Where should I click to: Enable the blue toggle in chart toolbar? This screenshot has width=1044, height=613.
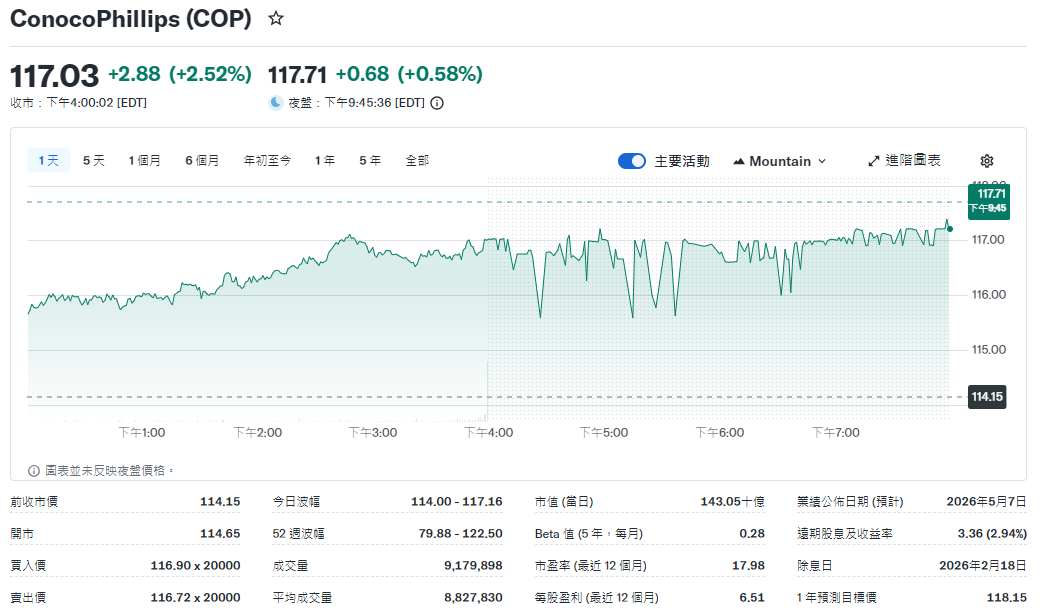pos(631,160)
